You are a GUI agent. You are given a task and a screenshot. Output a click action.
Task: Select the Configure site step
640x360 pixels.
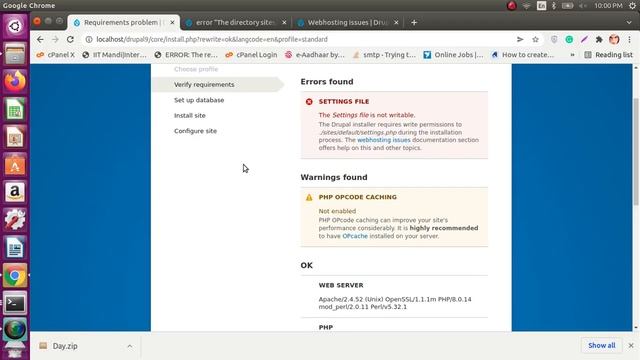point(195,131)
